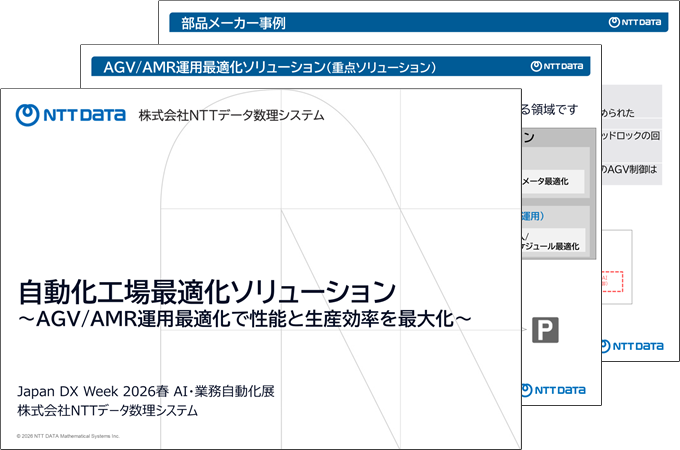Viewport: 680px width, 450px height.
Task: Select subtitle ～AGV/AMR運用最適化で性能と生産効率を最大化～
Action: pos(245,320)
